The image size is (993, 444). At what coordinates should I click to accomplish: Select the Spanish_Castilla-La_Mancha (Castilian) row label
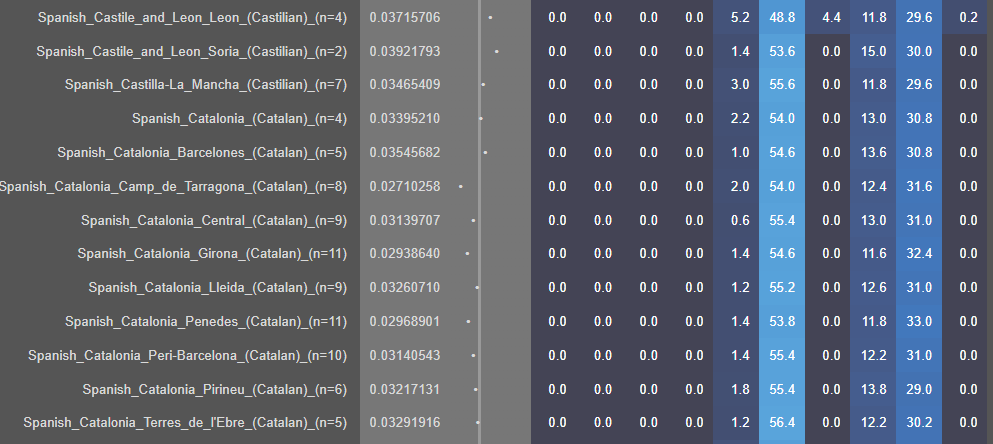coord(206,85)
